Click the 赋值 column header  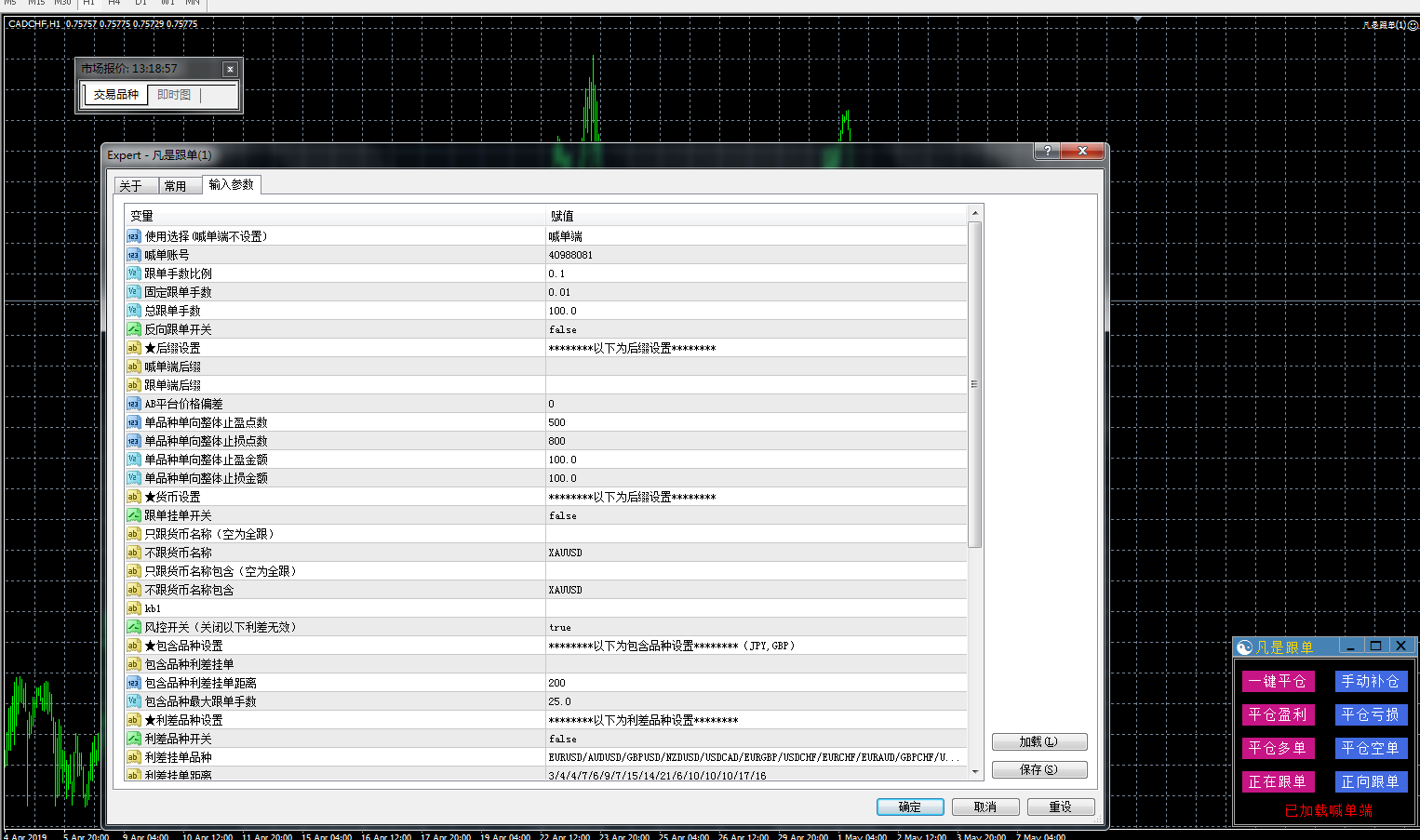[756, 216]
